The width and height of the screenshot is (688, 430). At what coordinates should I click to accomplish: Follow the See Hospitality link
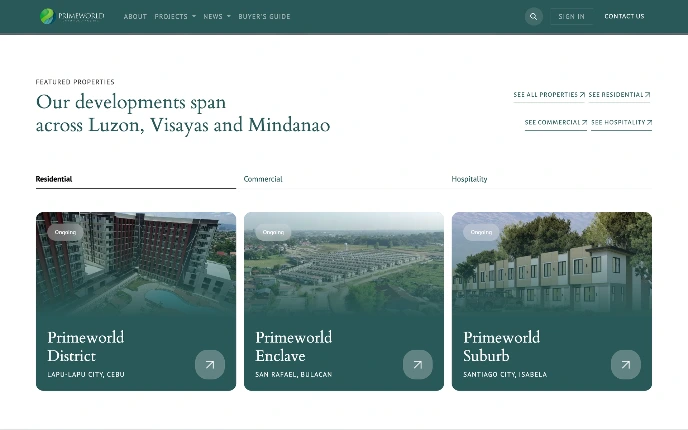[x=621, y=122]
